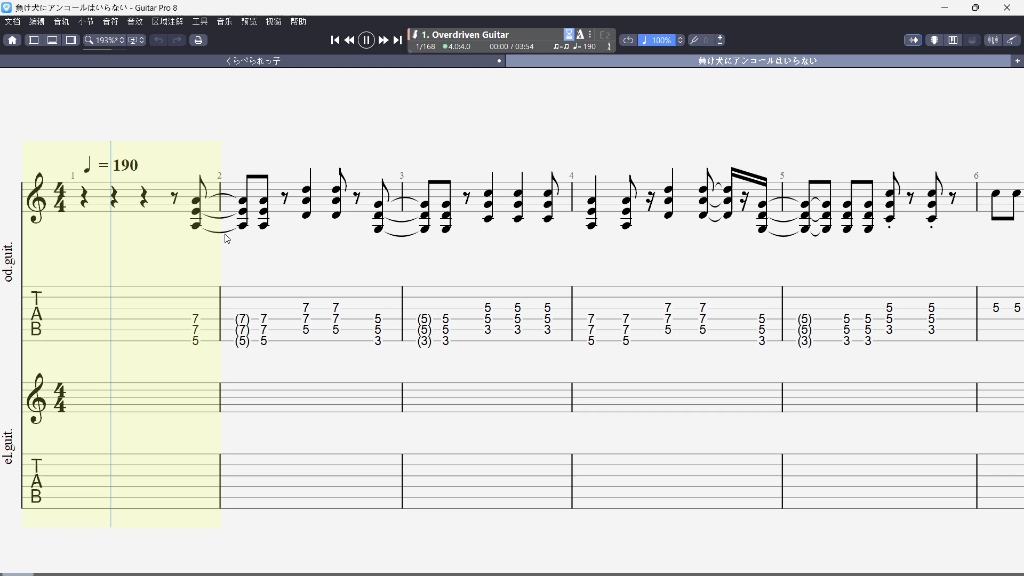The width and height of the screenshot is (1024, 576).
Task: Click the Undo arrow icon
Action: tap(158, 40)
